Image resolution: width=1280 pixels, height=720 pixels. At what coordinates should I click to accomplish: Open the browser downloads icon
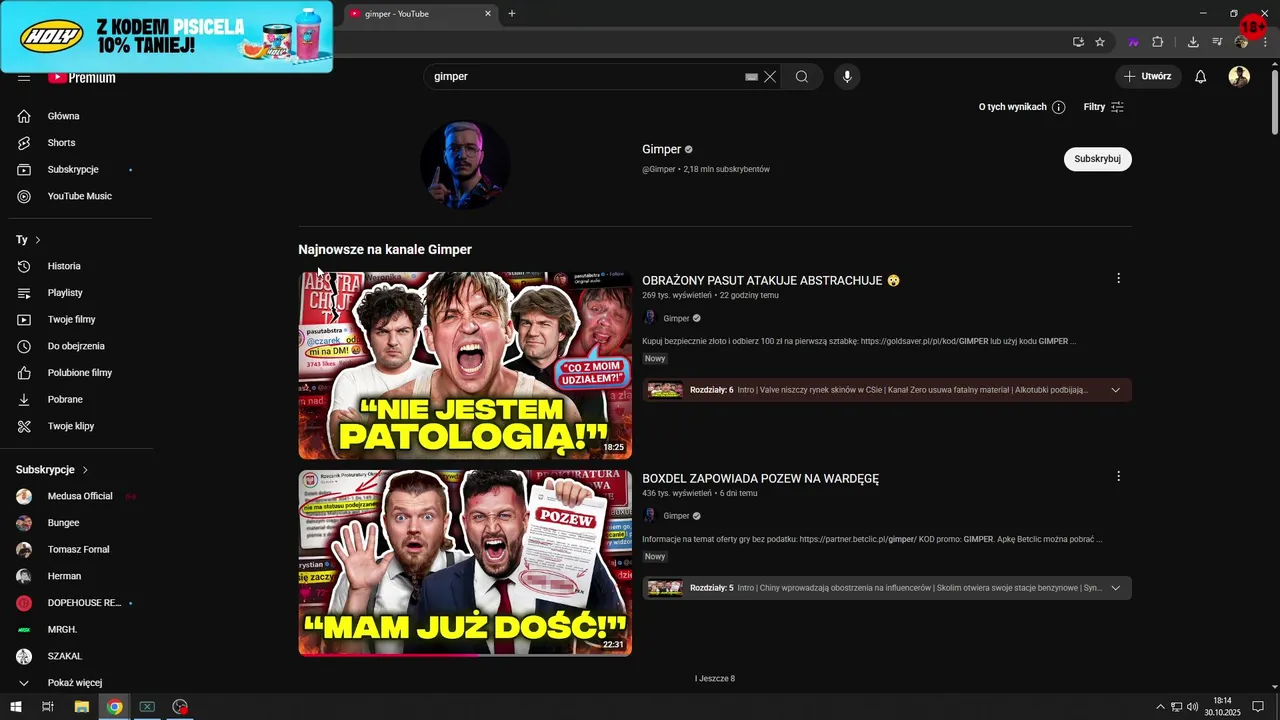point(1193,42)
